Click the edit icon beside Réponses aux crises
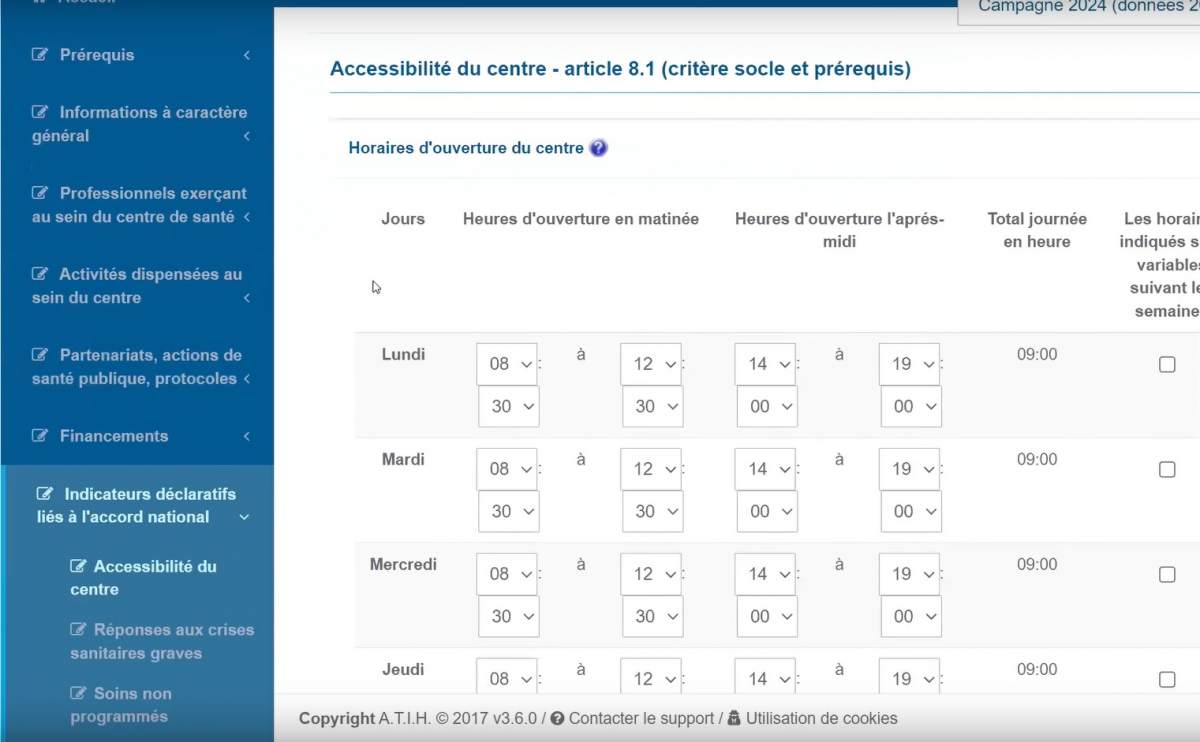 click(78, 630)
